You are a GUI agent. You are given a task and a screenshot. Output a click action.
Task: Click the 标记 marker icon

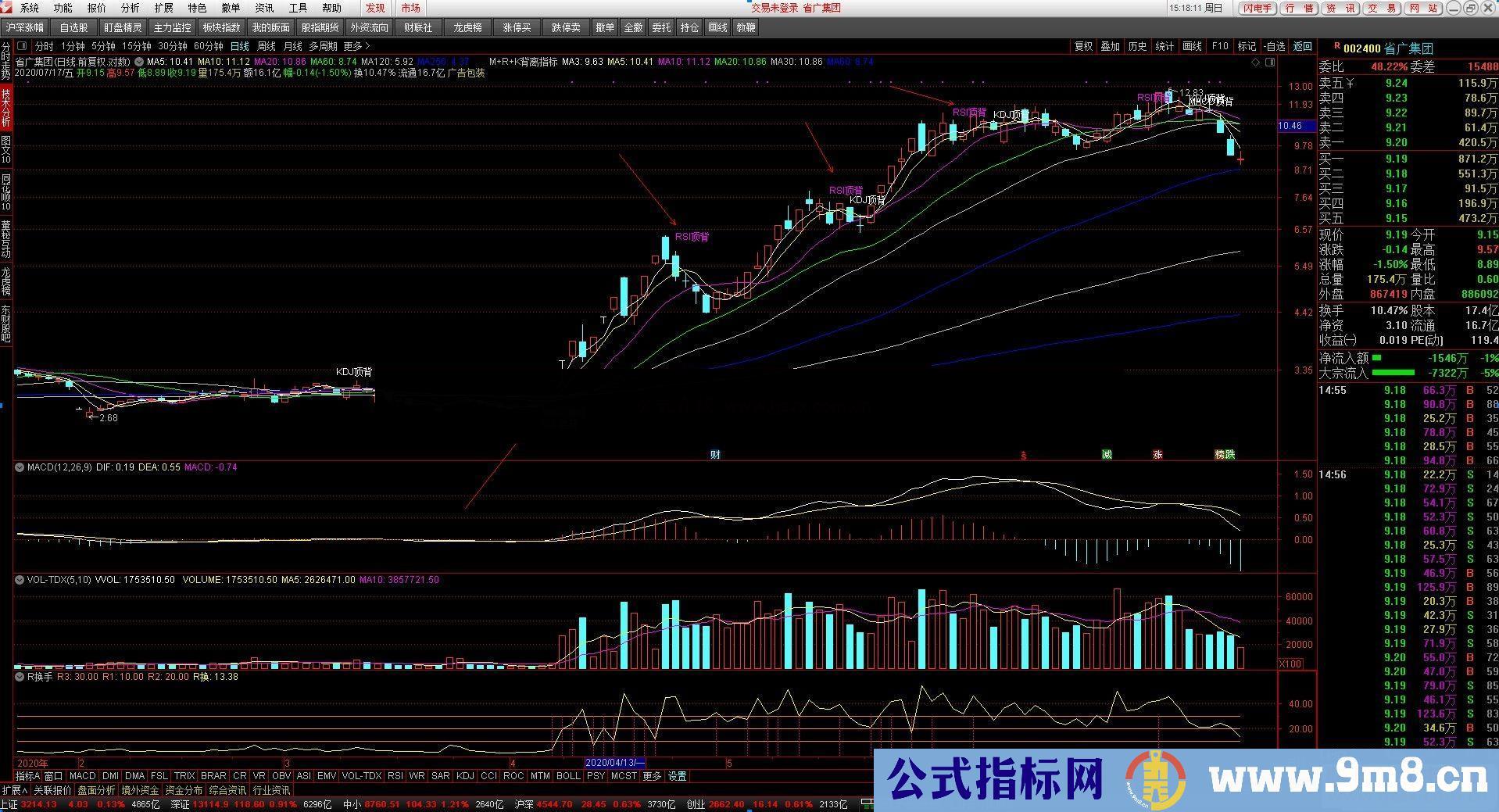click(1247, 46)
